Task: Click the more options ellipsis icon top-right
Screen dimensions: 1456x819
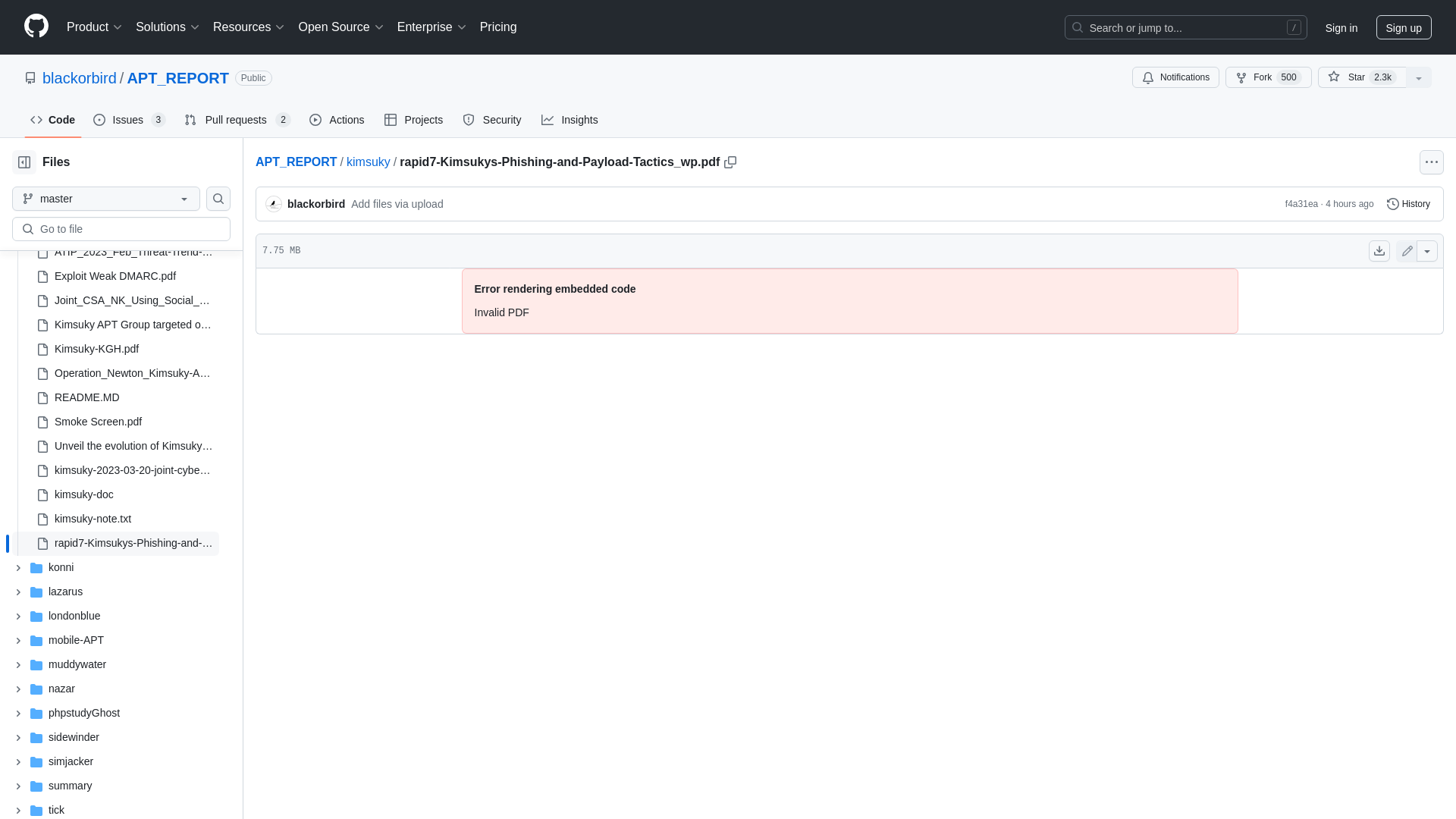Action: point(1432,162)
